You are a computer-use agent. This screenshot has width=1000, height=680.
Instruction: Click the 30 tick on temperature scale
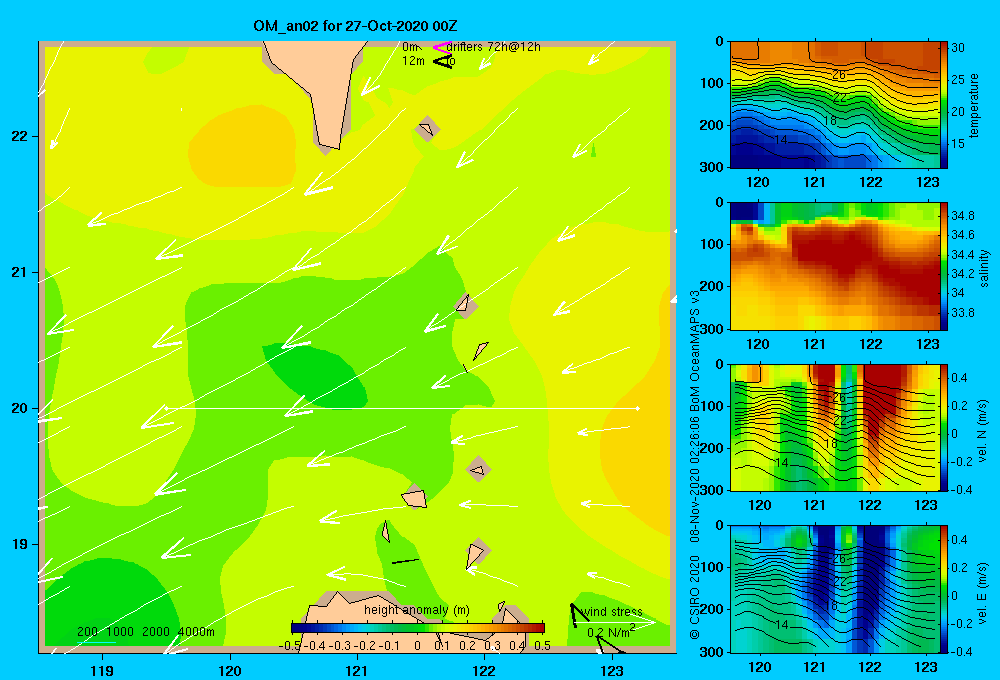pyautogui.click(x=958, y=48)
